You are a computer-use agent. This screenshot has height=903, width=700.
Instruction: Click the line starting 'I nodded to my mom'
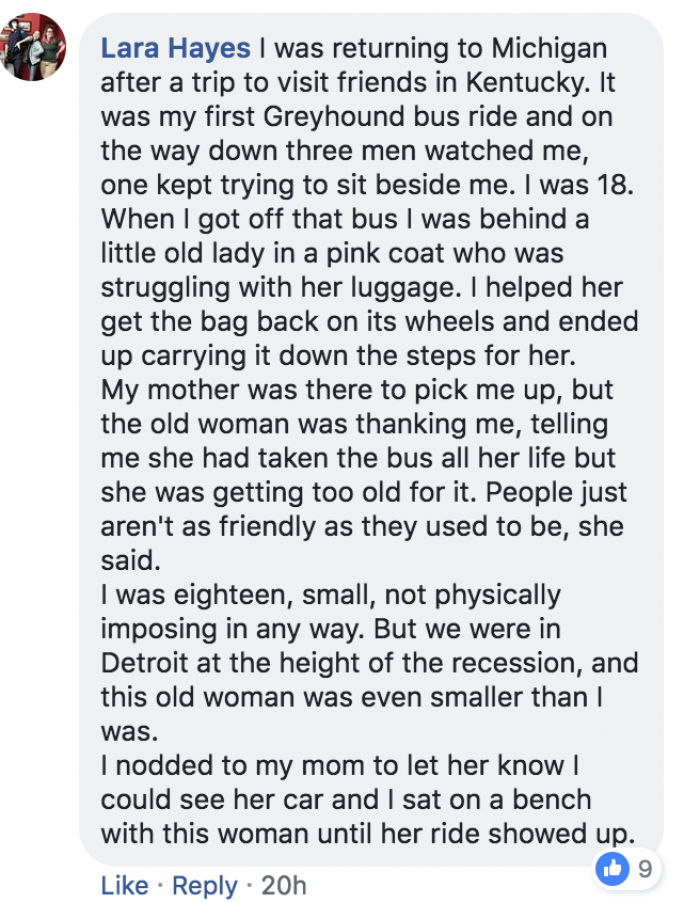pyautogui.click(x=340, y=765)
